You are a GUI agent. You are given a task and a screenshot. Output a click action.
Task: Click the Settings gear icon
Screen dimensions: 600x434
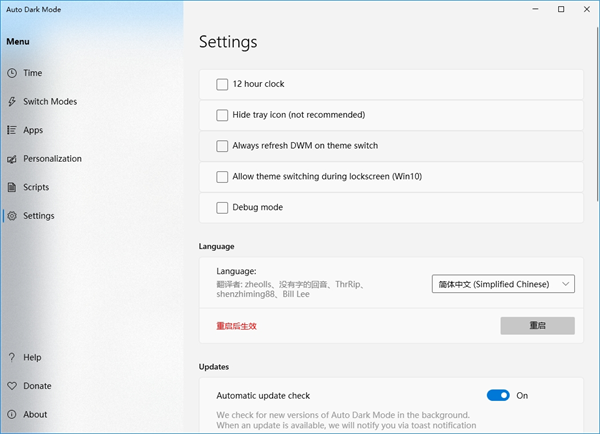pyautogui.click(x=12, y=216)
